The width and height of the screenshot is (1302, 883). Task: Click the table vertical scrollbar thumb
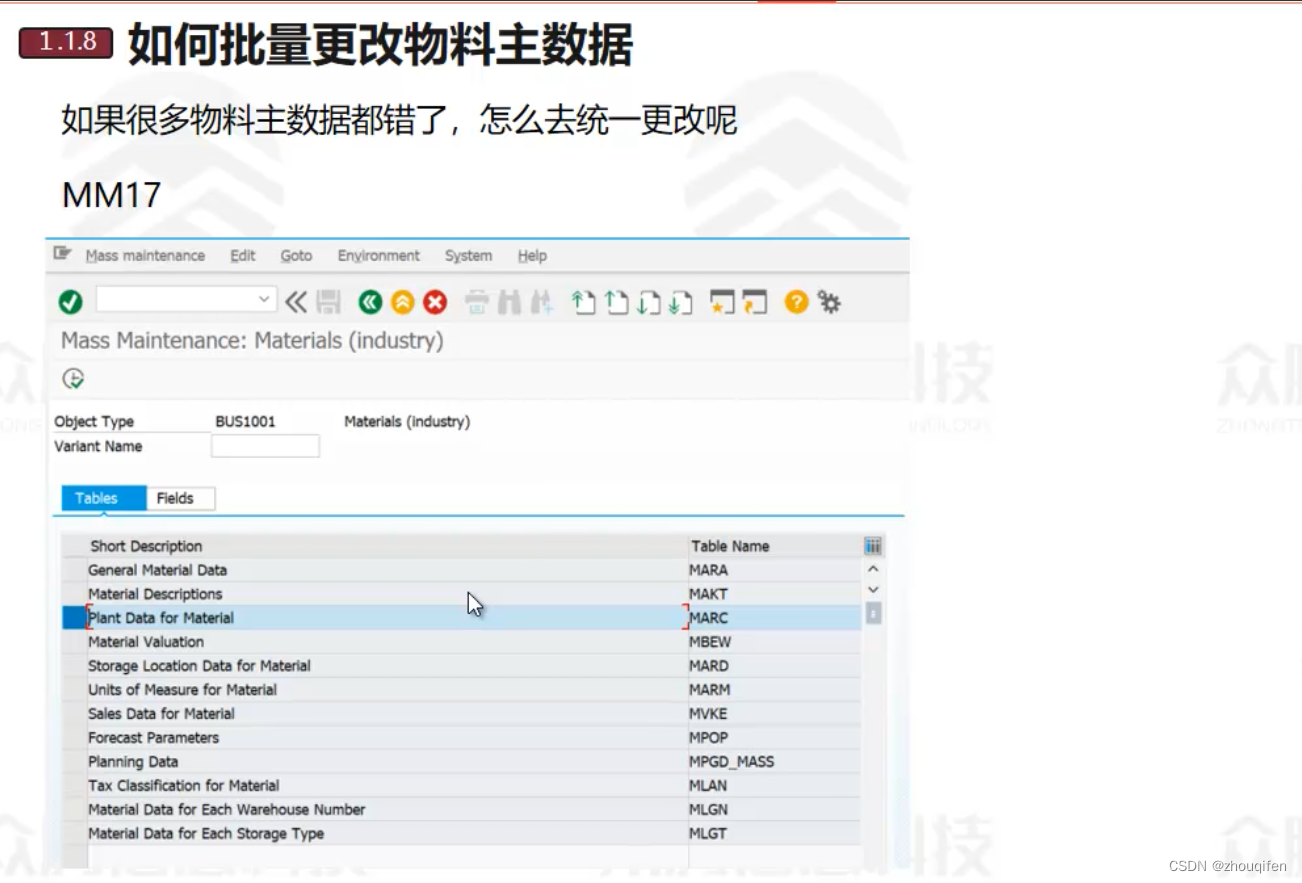(x=873, y=613)
